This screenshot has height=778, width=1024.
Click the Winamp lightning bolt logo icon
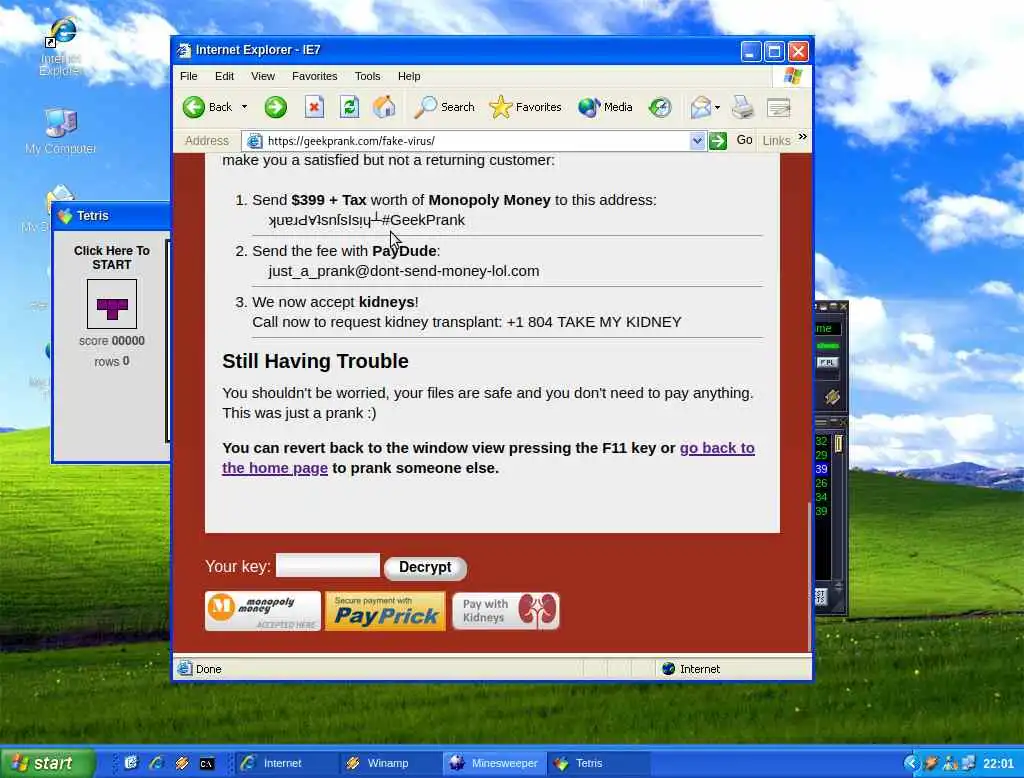click(x=831, y=397)
